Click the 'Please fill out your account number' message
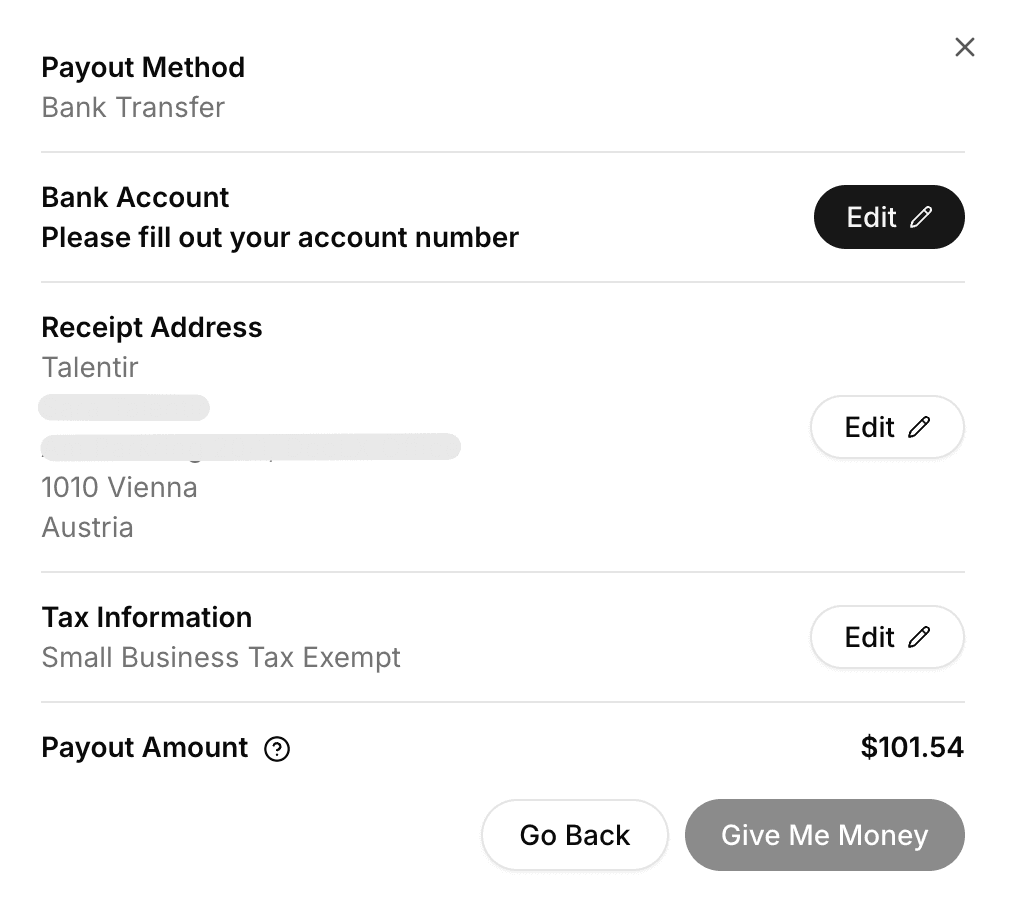This screenshot has width=1010, height=914. coord(280,238)
